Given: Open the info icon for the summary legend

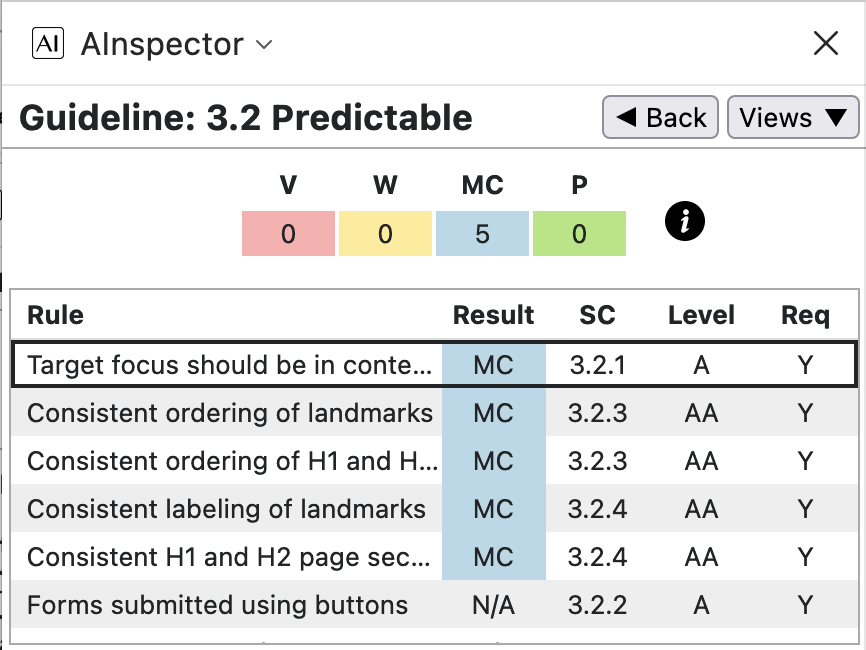Looking at the screenshot, I should [x=685, y=222].
